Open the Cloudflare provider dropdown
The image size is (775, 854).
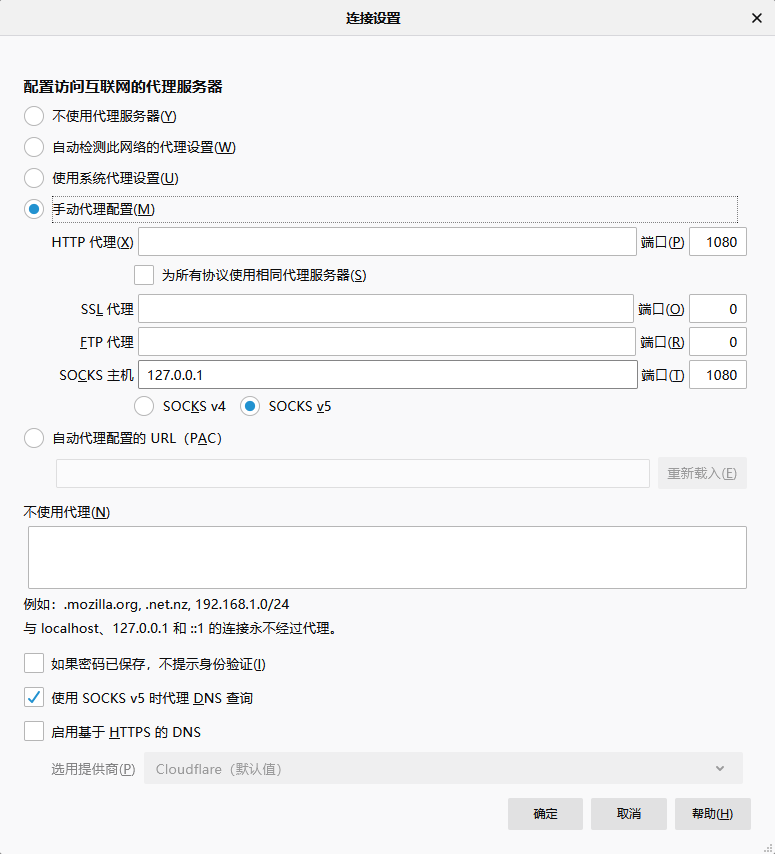pyautogui.click(x=443, y=768)
